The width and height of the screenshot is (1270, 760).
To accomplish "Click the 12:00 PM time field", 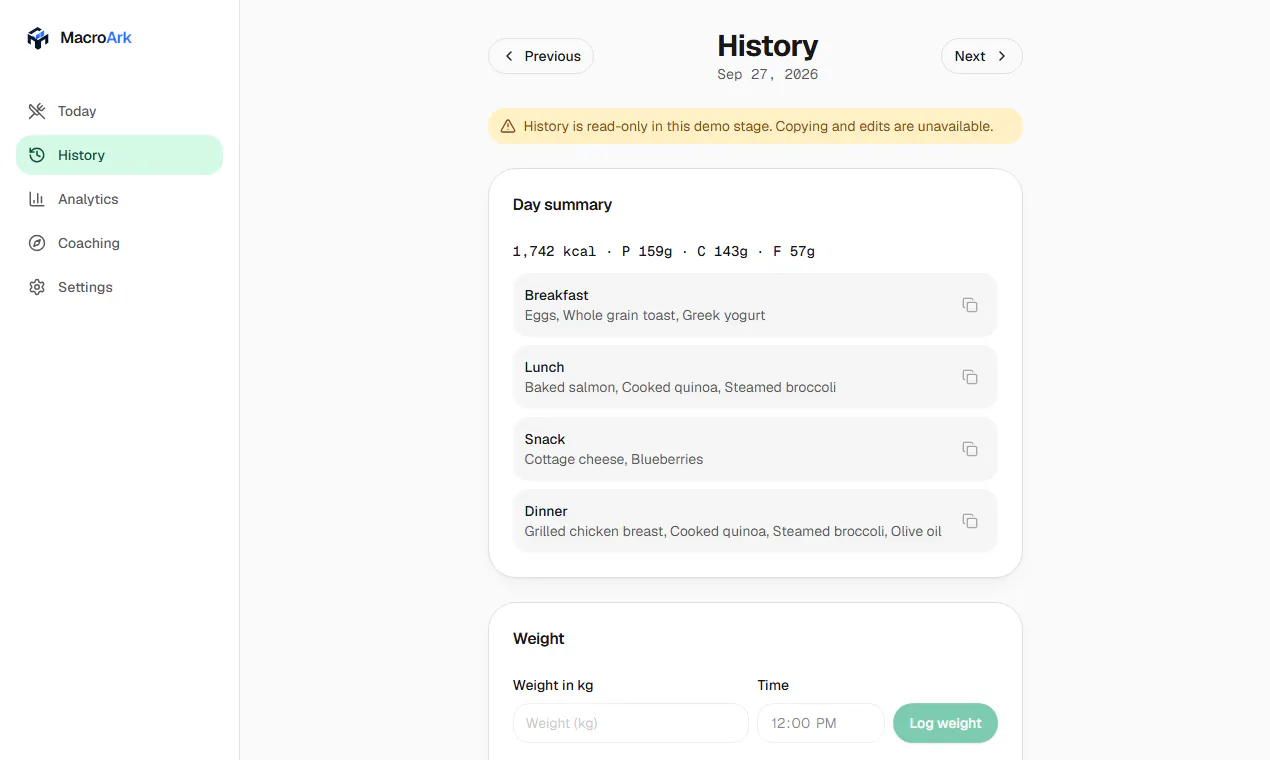I will tap(821, 723).
